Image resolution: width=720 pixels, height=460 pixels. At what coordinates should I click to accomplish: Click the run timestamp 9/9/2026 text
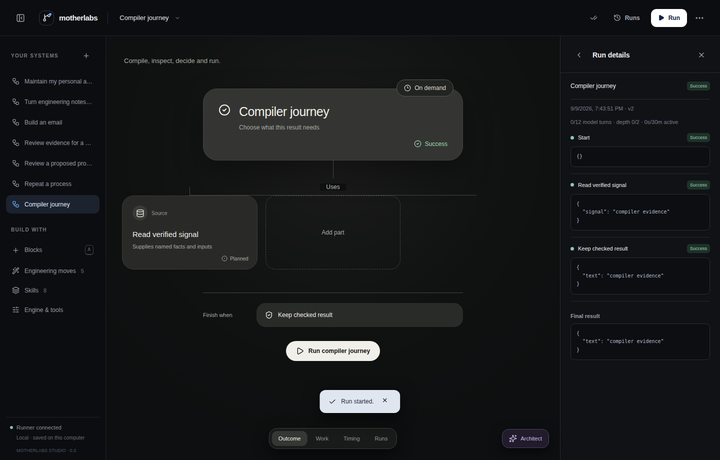pos(602,109)
